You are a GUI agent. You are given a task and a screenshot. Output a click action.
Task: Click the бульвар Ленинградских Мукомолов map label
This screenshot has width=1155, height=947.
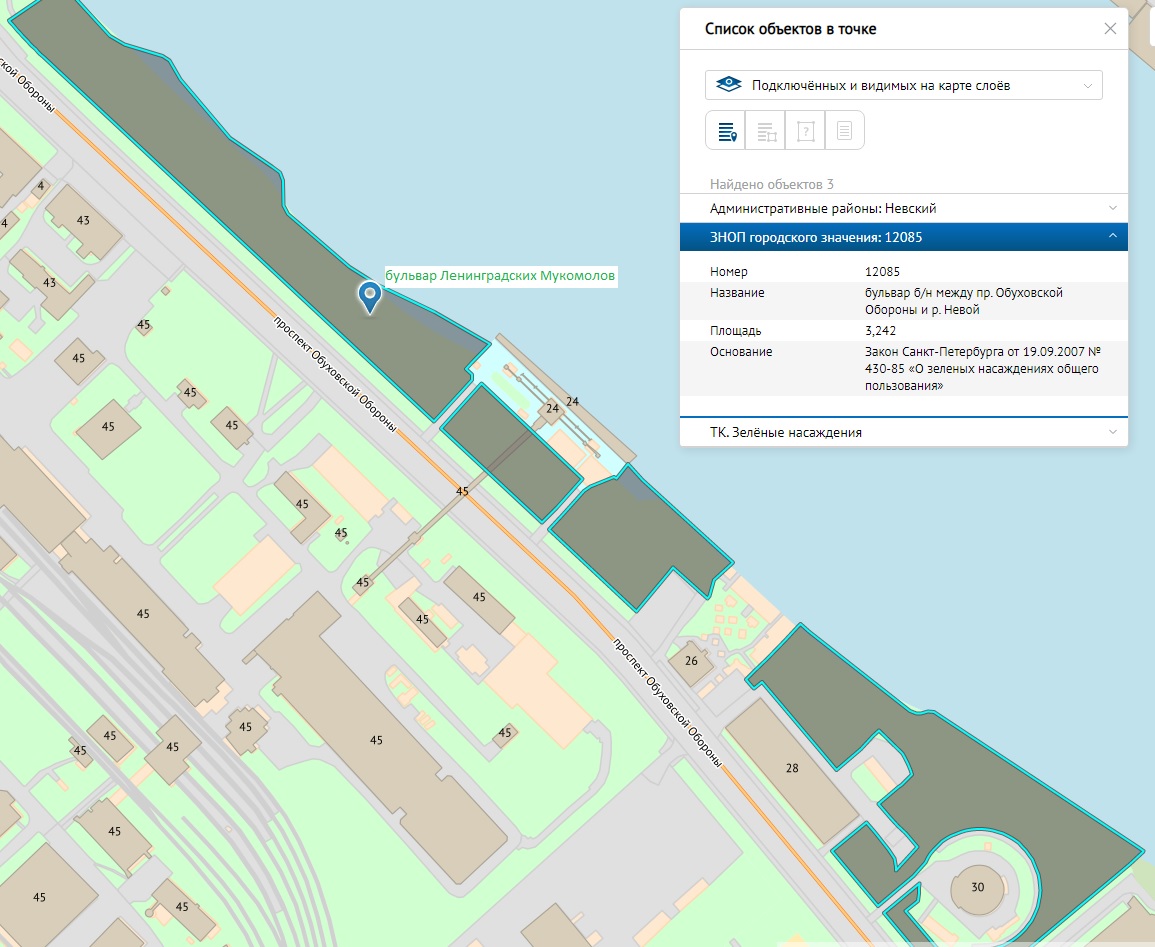[500, 275]
